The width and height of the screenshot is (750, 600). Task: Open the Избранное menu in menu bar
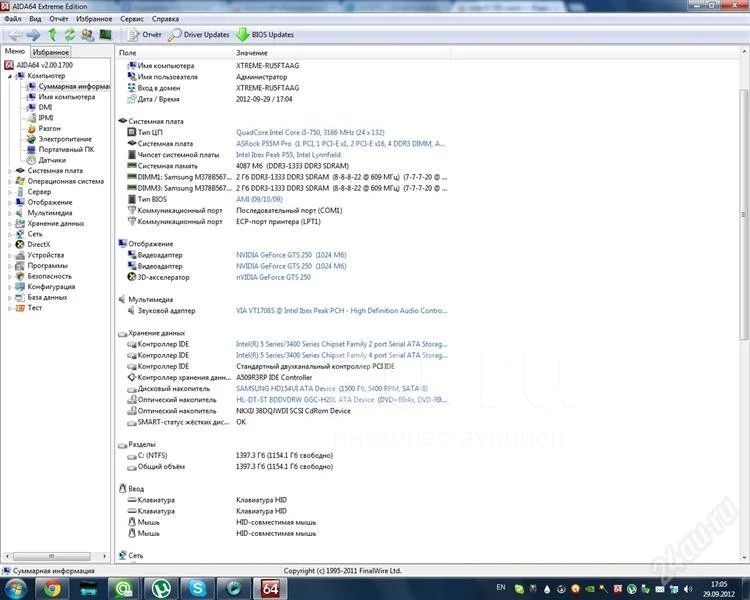pyautogui.click(x=94, y=19)
